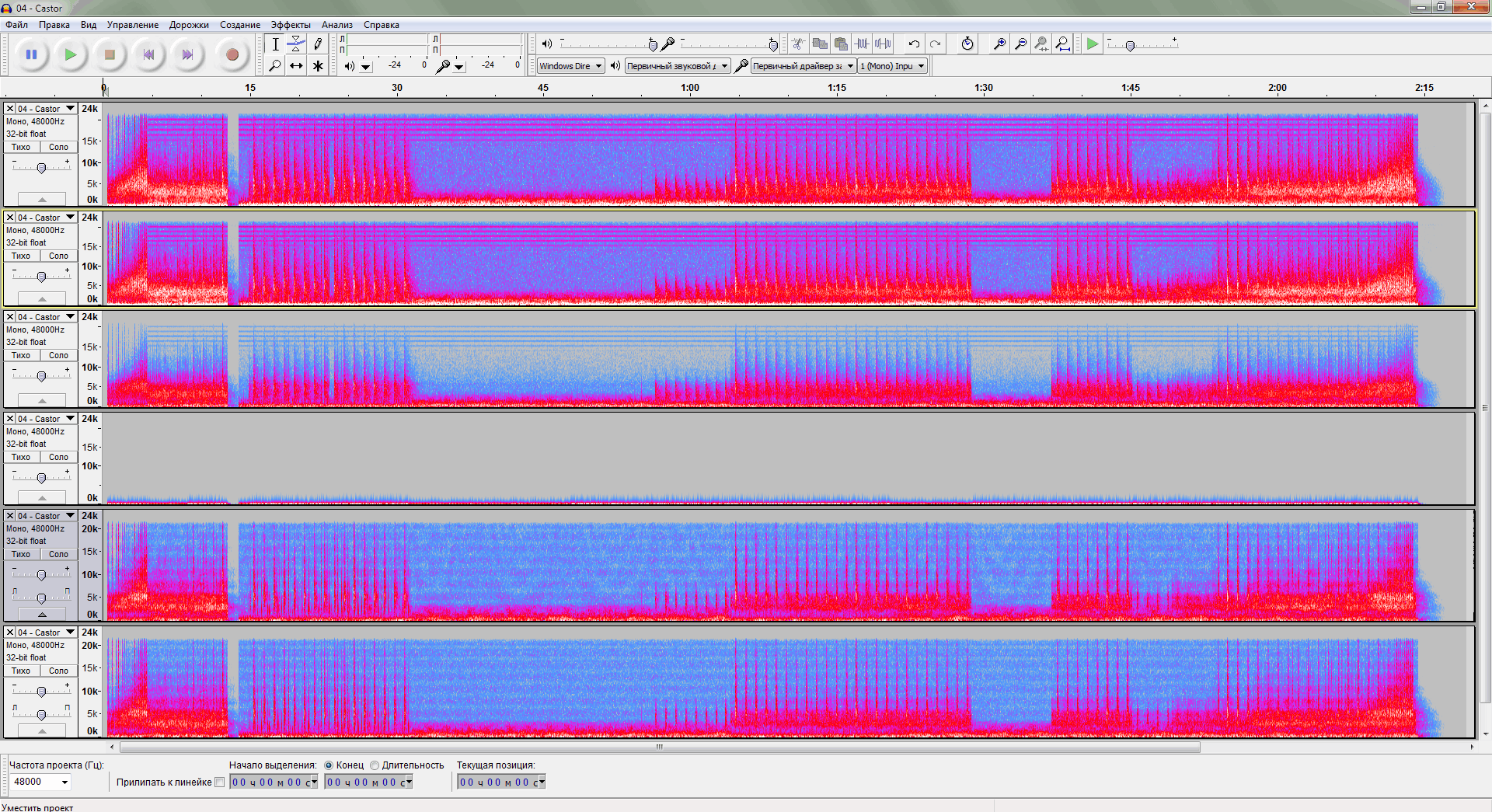
Task: Select the Draw (pencil) tool
Action: click(318, 44)
